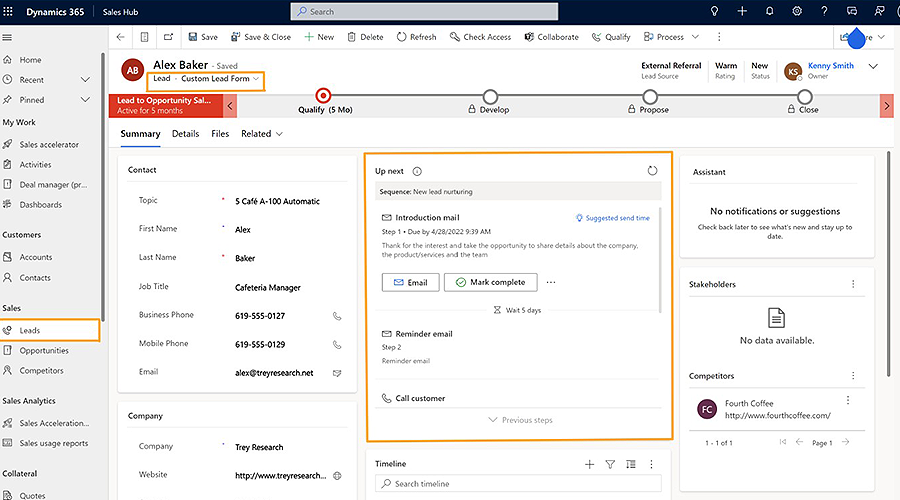Click the Refresh command
900x500 pixels.
pyautogui.click(x=416, y=37)
